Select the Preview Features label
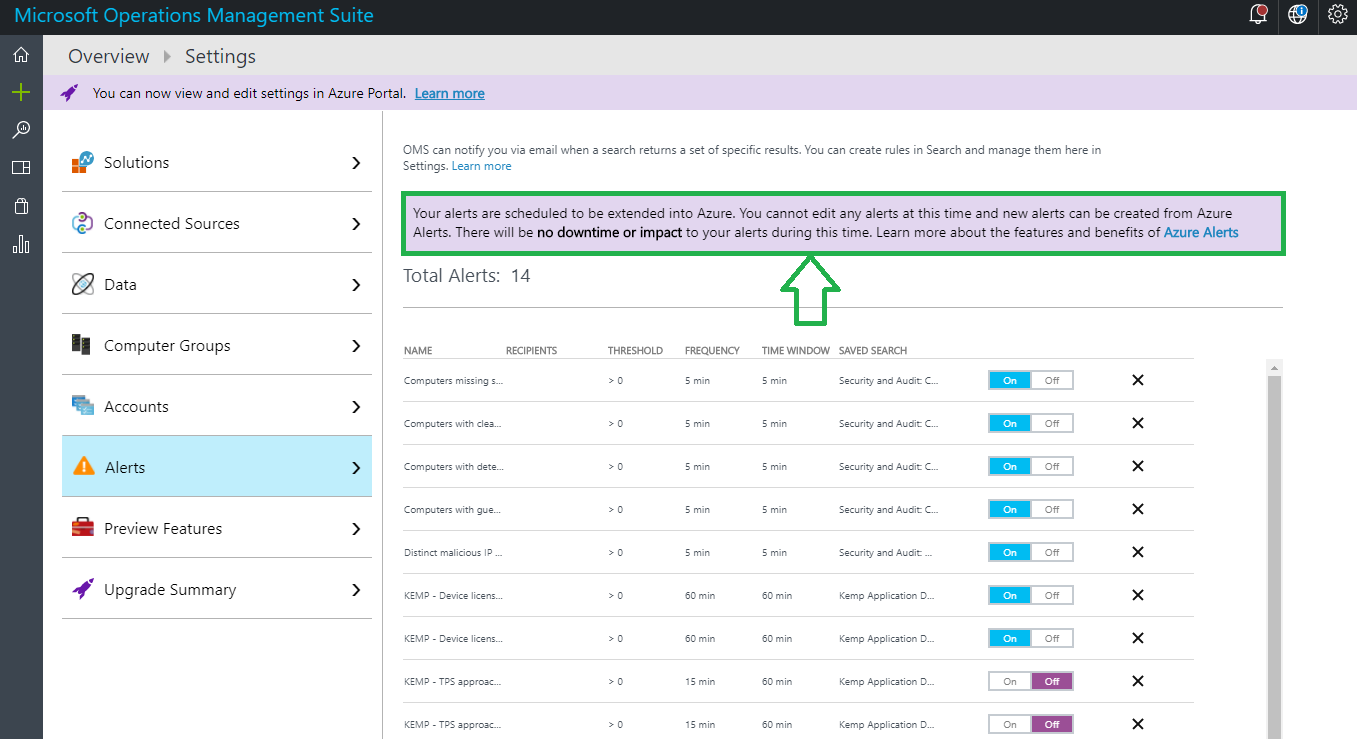The image size is (1357, 739). [163, 528]
